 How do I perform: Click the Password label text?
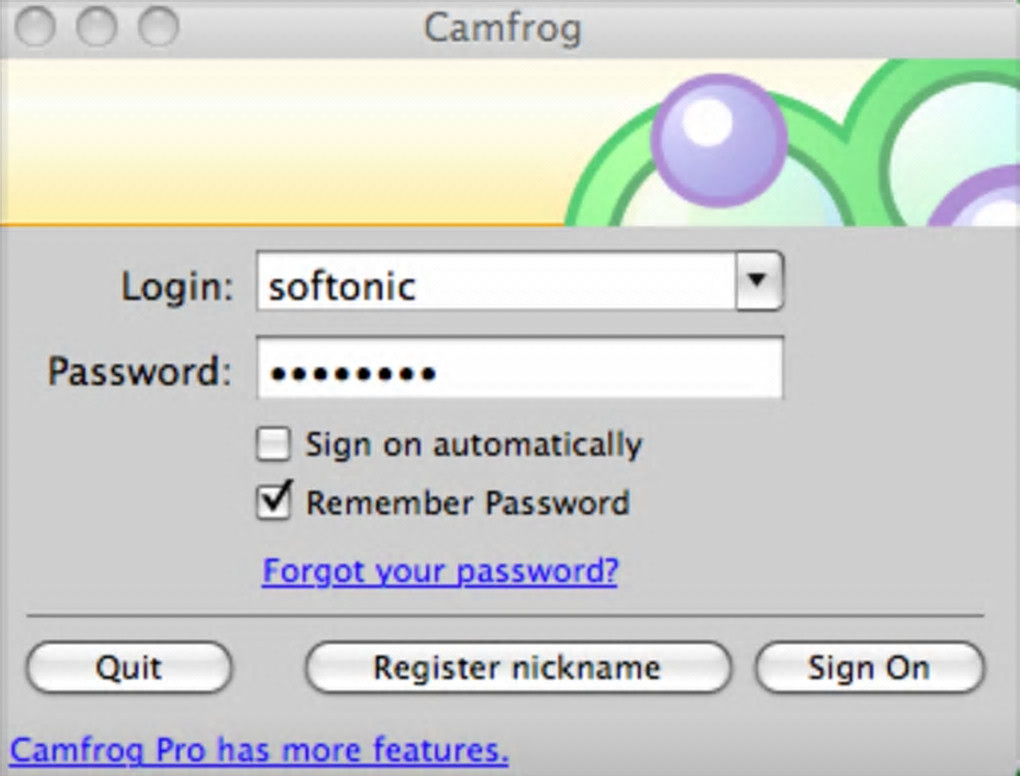[139, 372]
